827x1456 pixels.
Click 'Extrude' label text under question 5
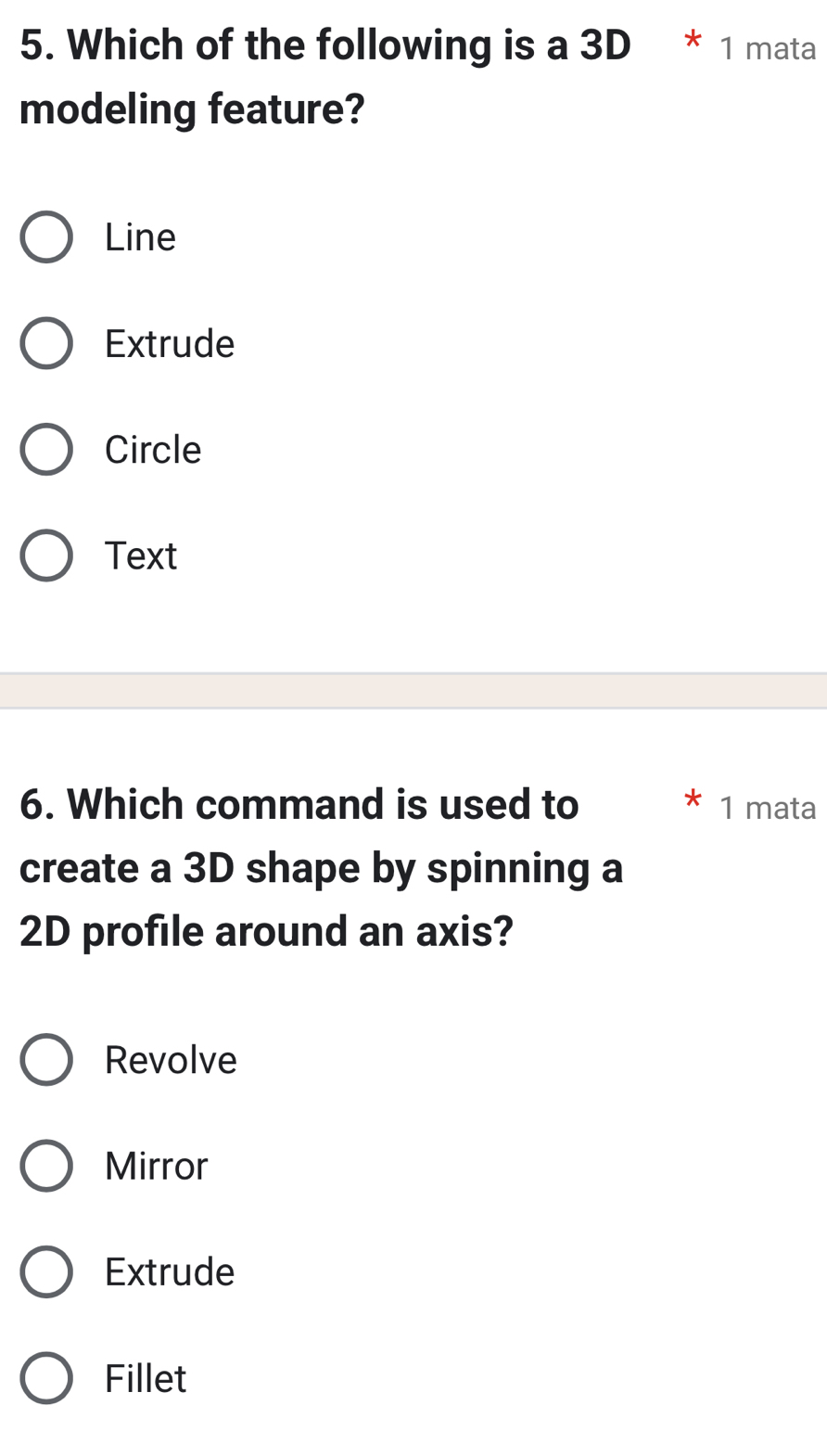pos(170,343)
